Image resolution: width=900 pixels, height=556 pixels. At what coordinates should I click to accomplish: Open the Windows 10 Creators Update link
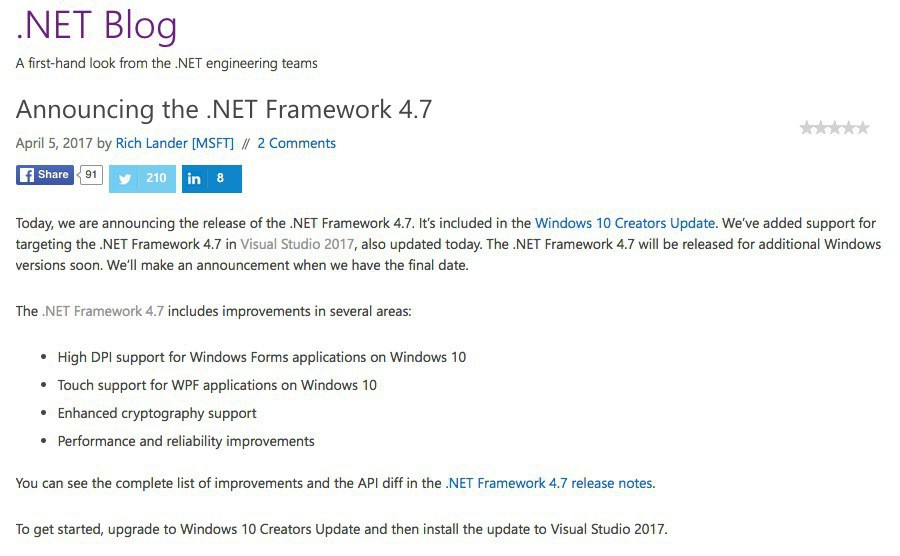[x=625, y=223]
